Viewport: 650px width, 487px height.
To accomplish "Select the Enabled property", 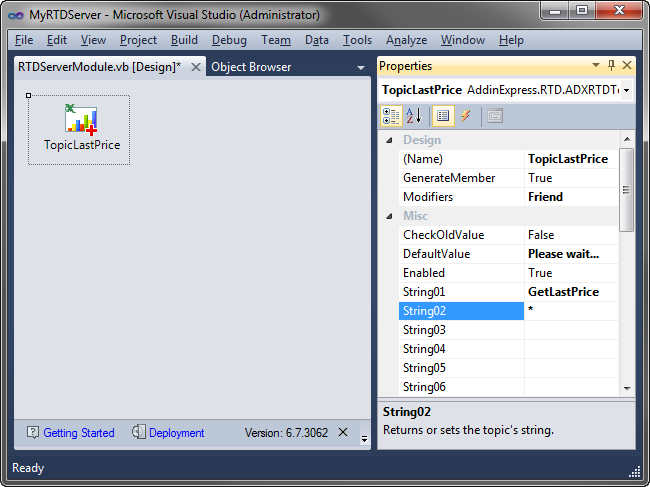I will tap(461, 274).
